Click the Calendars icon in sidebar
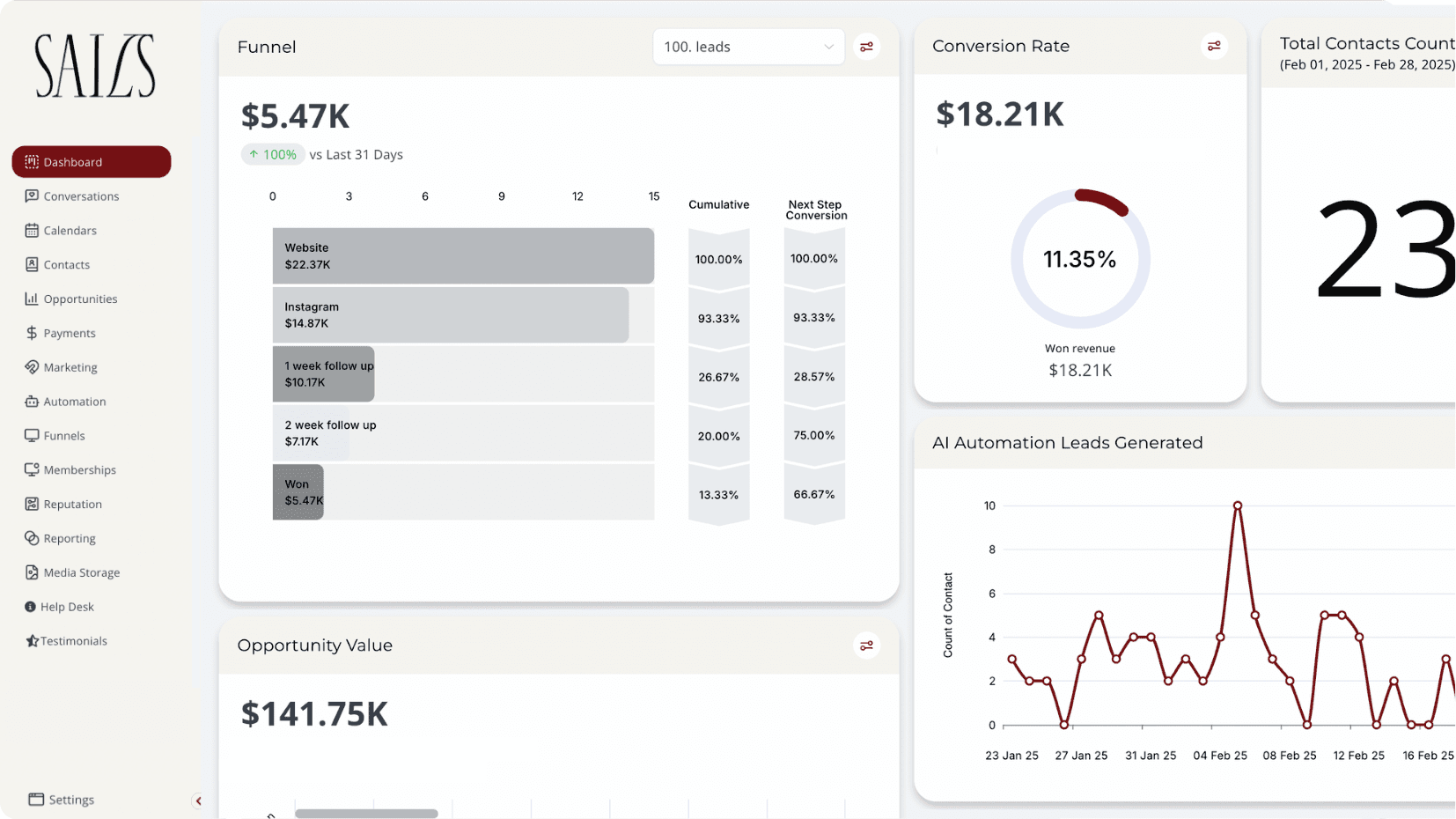The height and width of the screenshot is (819, 1456). point(32,230)
